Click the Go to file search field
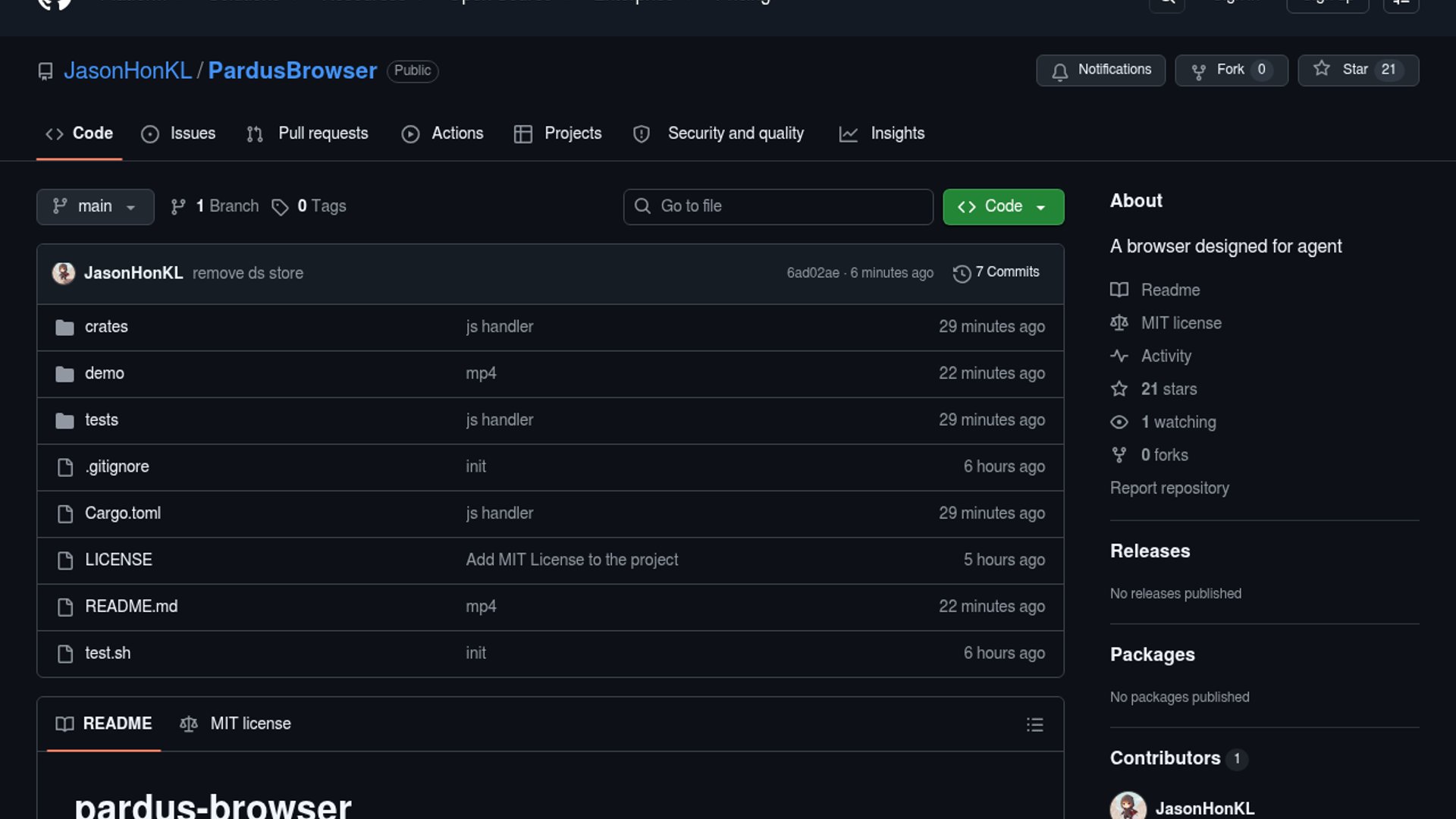The image size is (1456, 819). pyautogui.click(x=778, y=206)
